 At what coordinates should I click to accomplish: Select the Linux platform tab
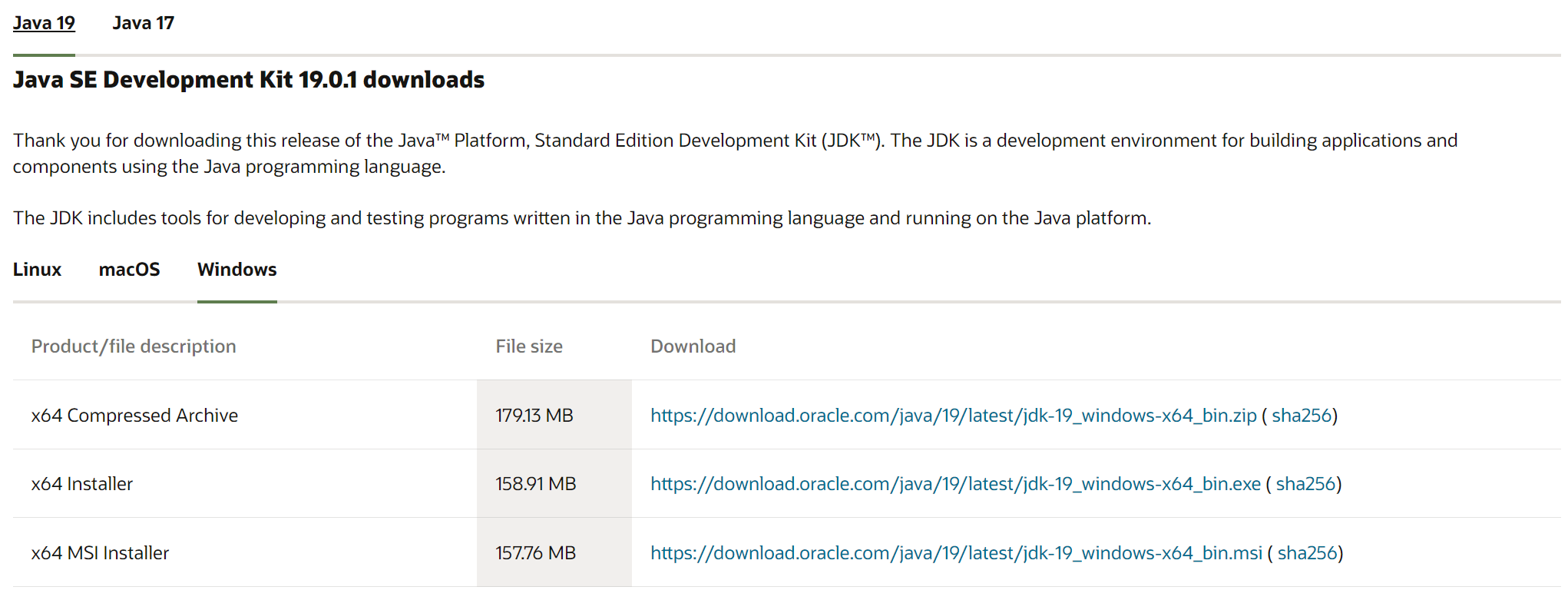point(37,270)
